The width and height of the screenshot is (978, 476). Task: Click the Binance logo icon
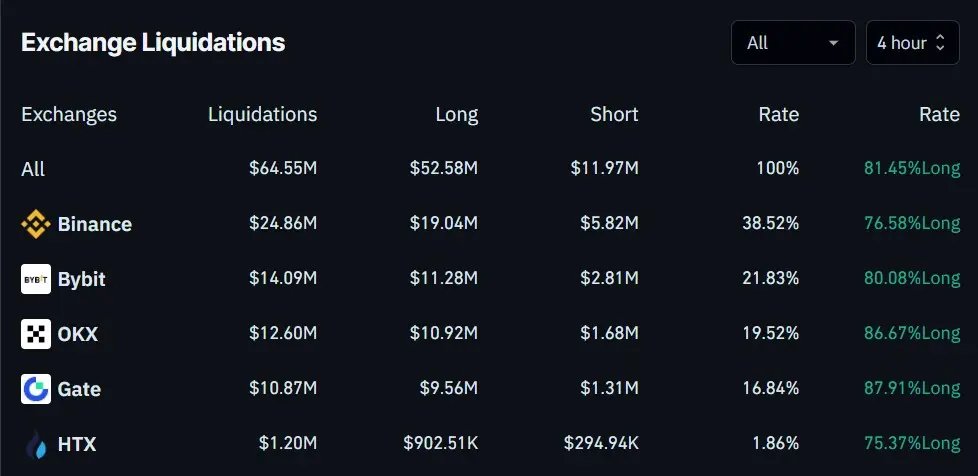click(x=36, y=225)
